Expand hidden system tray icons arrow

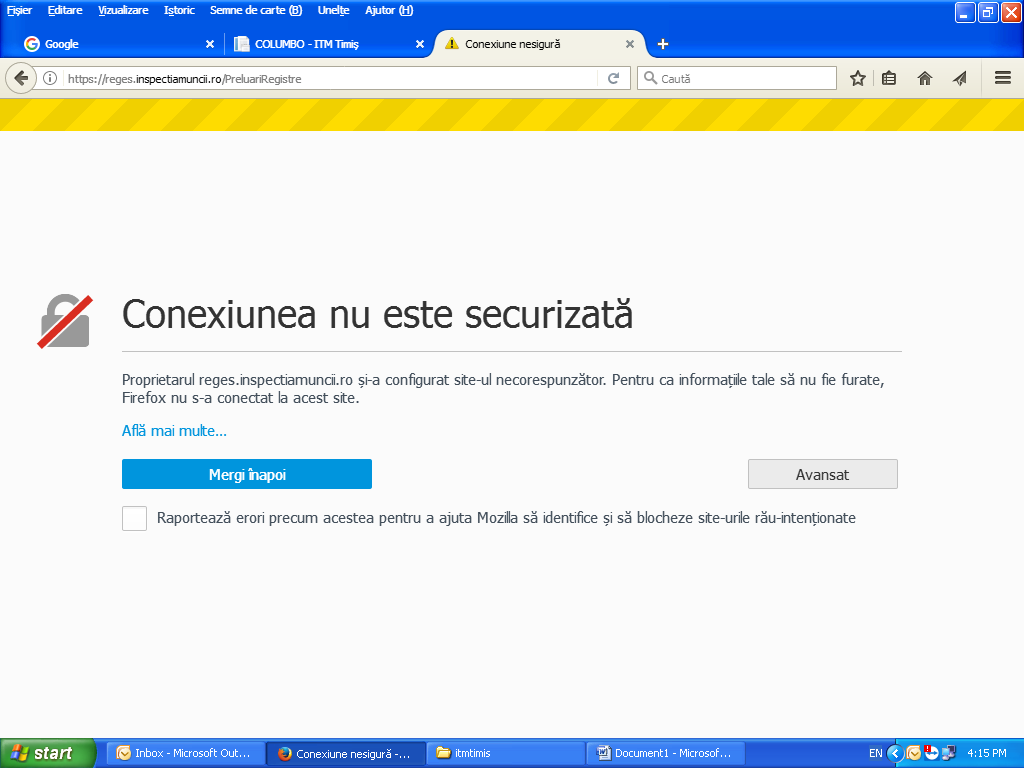click(895, 753)
